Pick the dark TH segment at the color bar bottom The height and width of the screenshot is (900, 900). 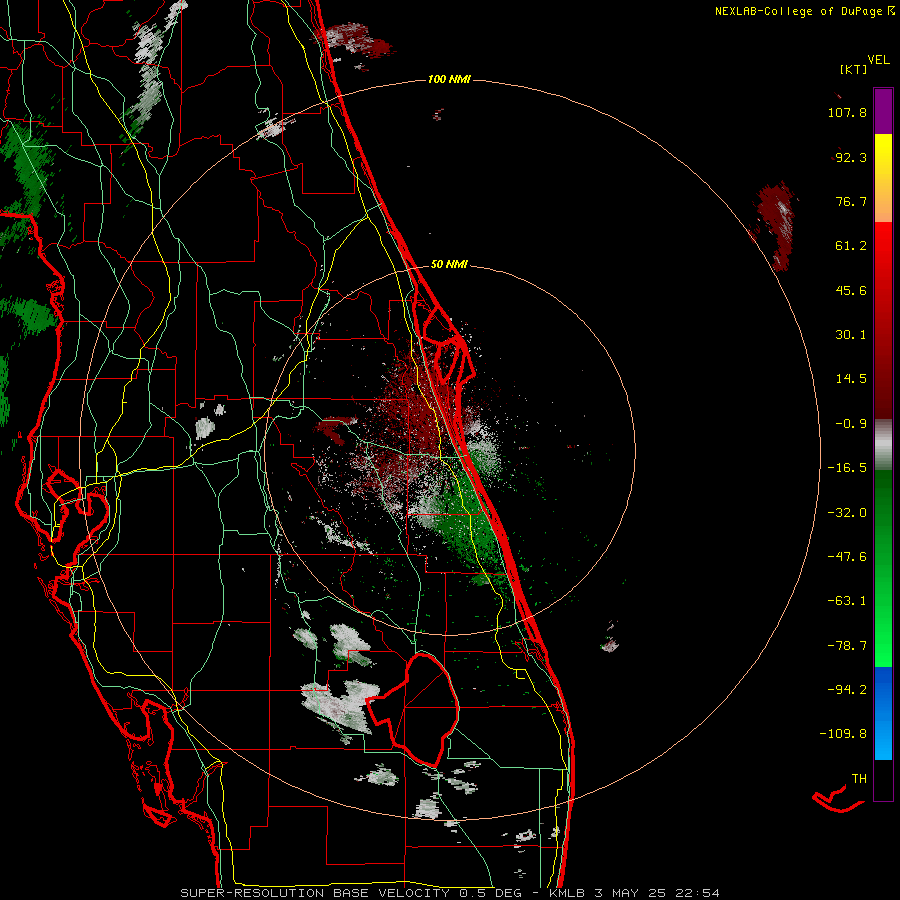883,780
